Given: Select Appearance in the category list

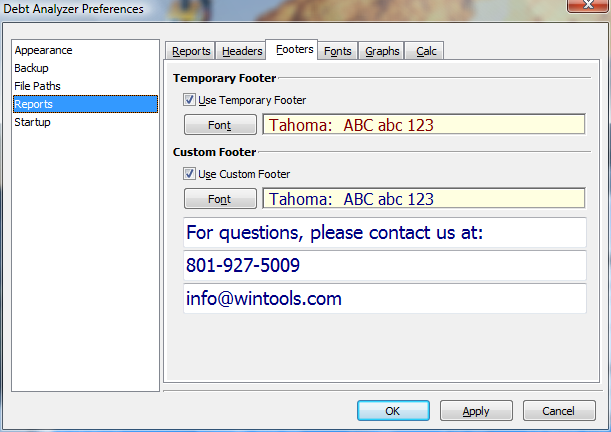Looking at the screenshot, I should click(44, 50).
